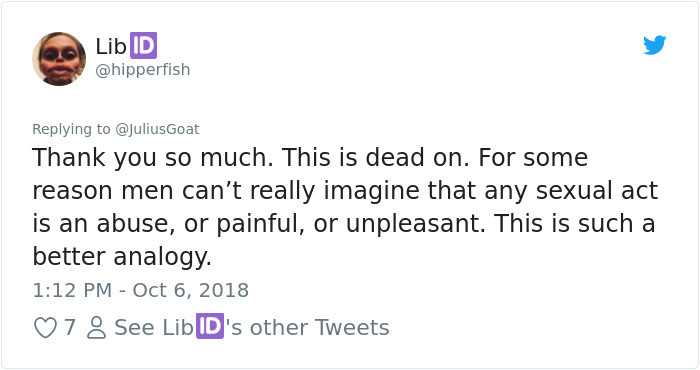Open the 1:12 PM time stamp
Screen dimensions: 700x370
pyautogui.click(x=72, y=291)
